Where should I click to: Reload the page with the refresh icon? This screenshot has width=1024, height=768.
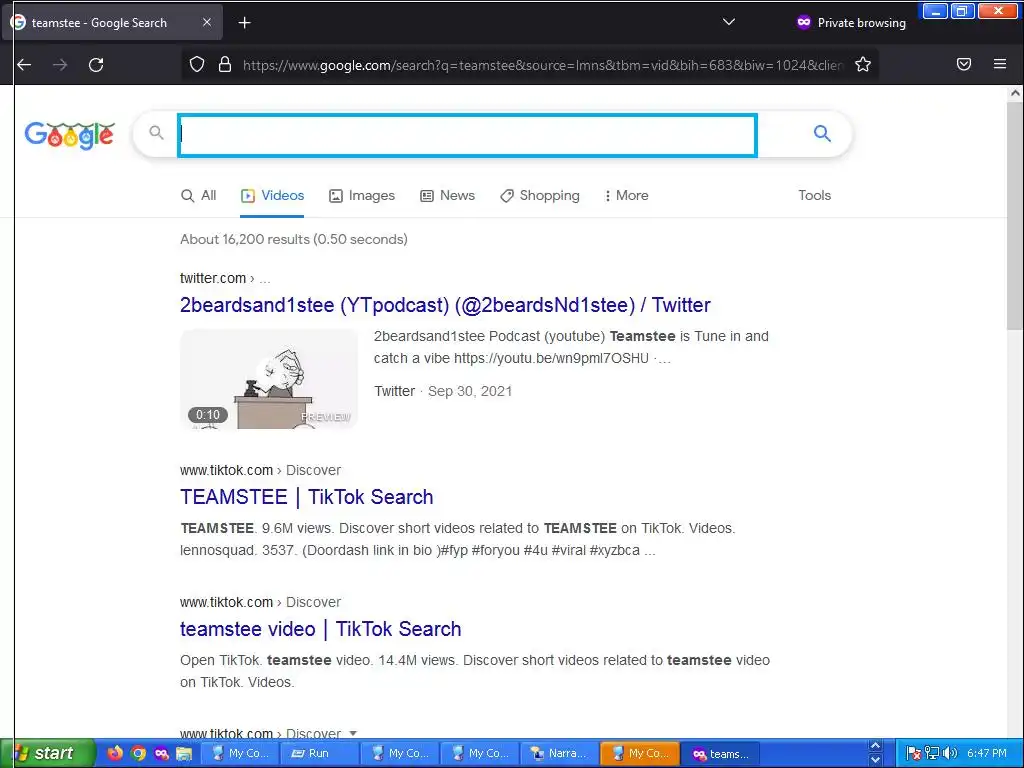coord(96,65)
